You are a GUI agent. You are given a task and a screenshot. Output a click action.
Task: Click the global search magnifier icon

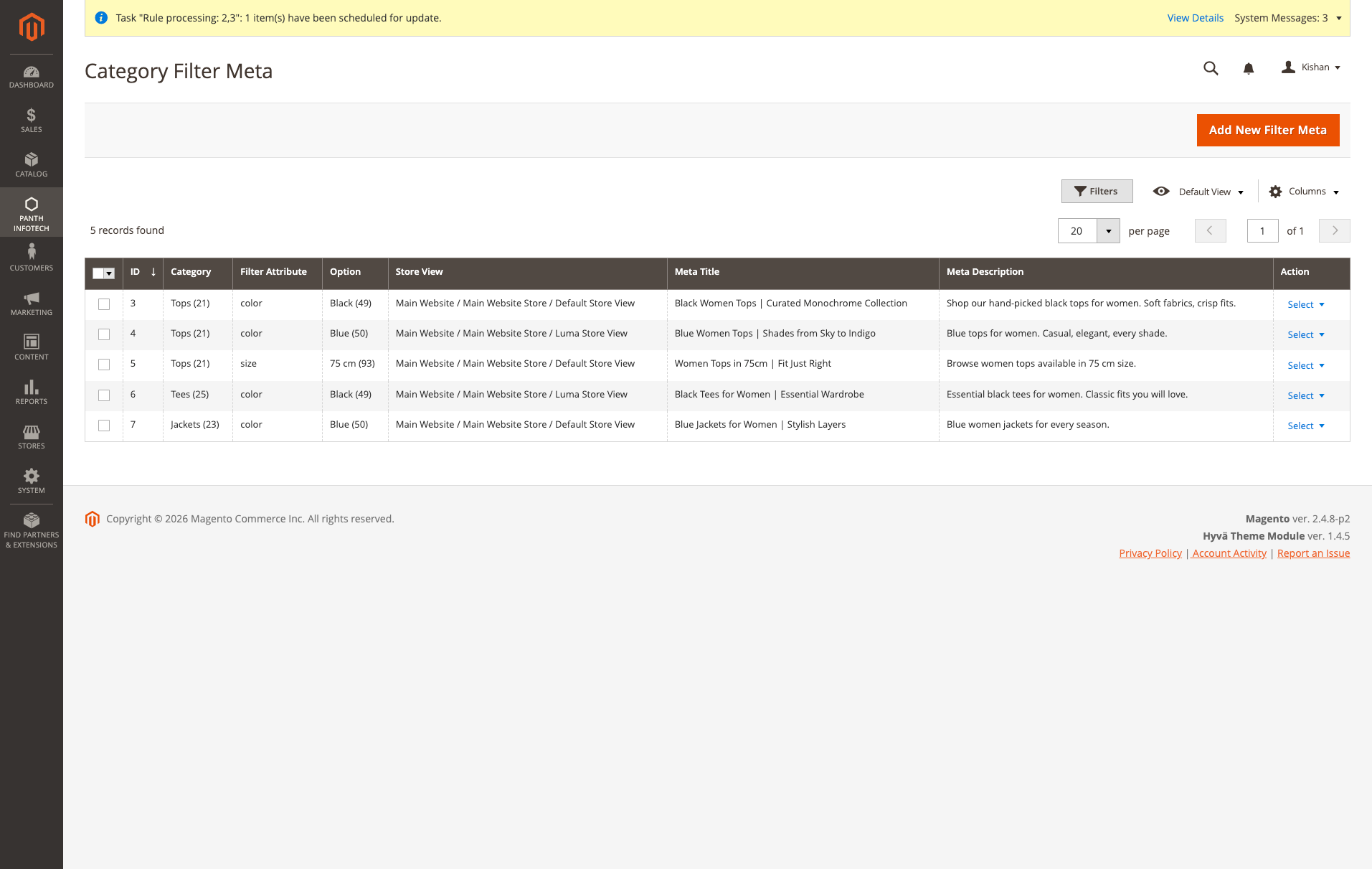tap(1210, 68)
